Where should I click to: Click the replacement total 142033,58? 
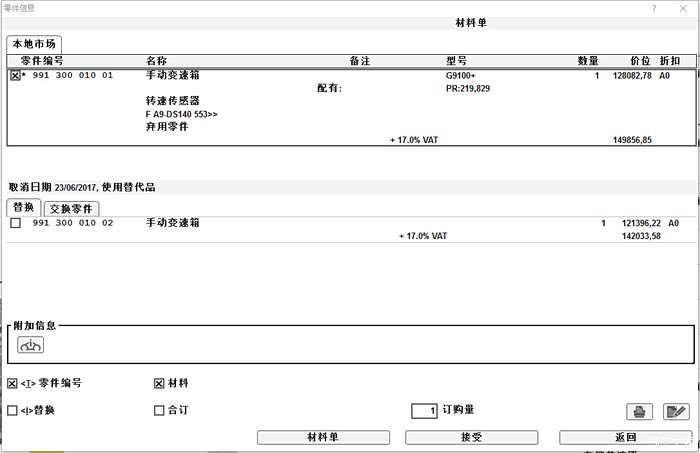tap(641, 236)
